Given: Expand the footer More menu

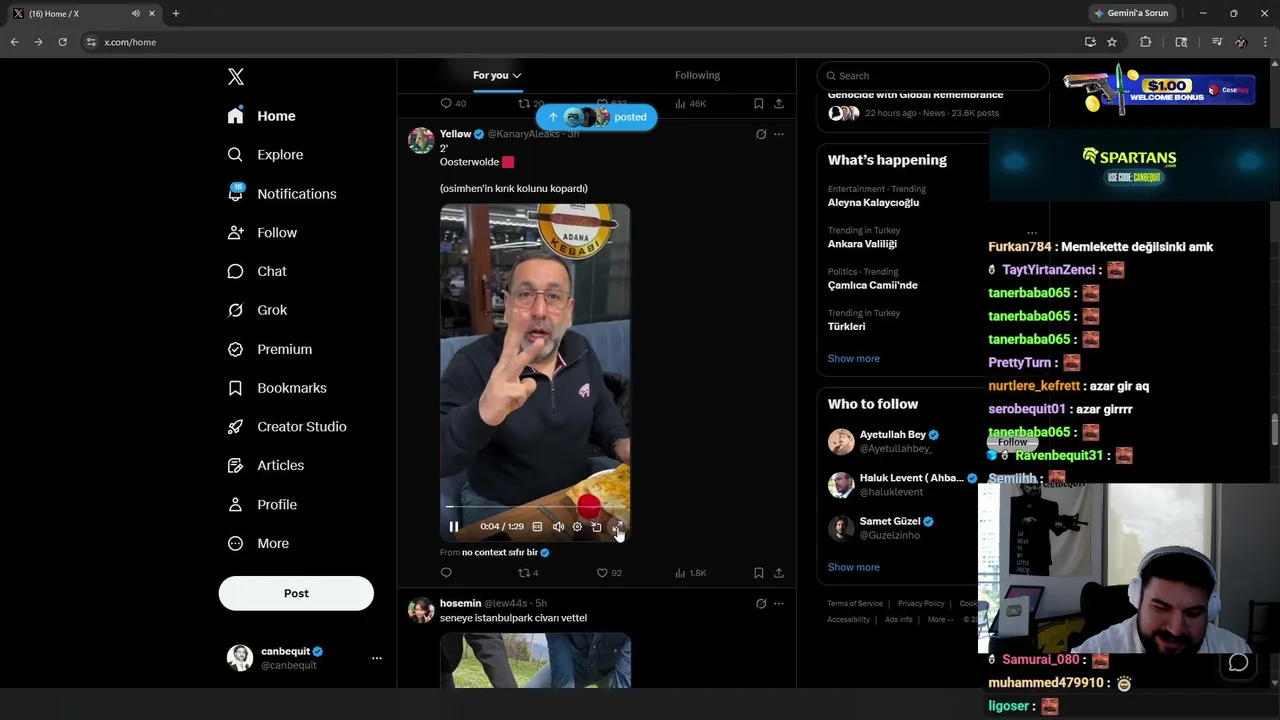Looking at the screenshot, I should click(x=940, y=620).
